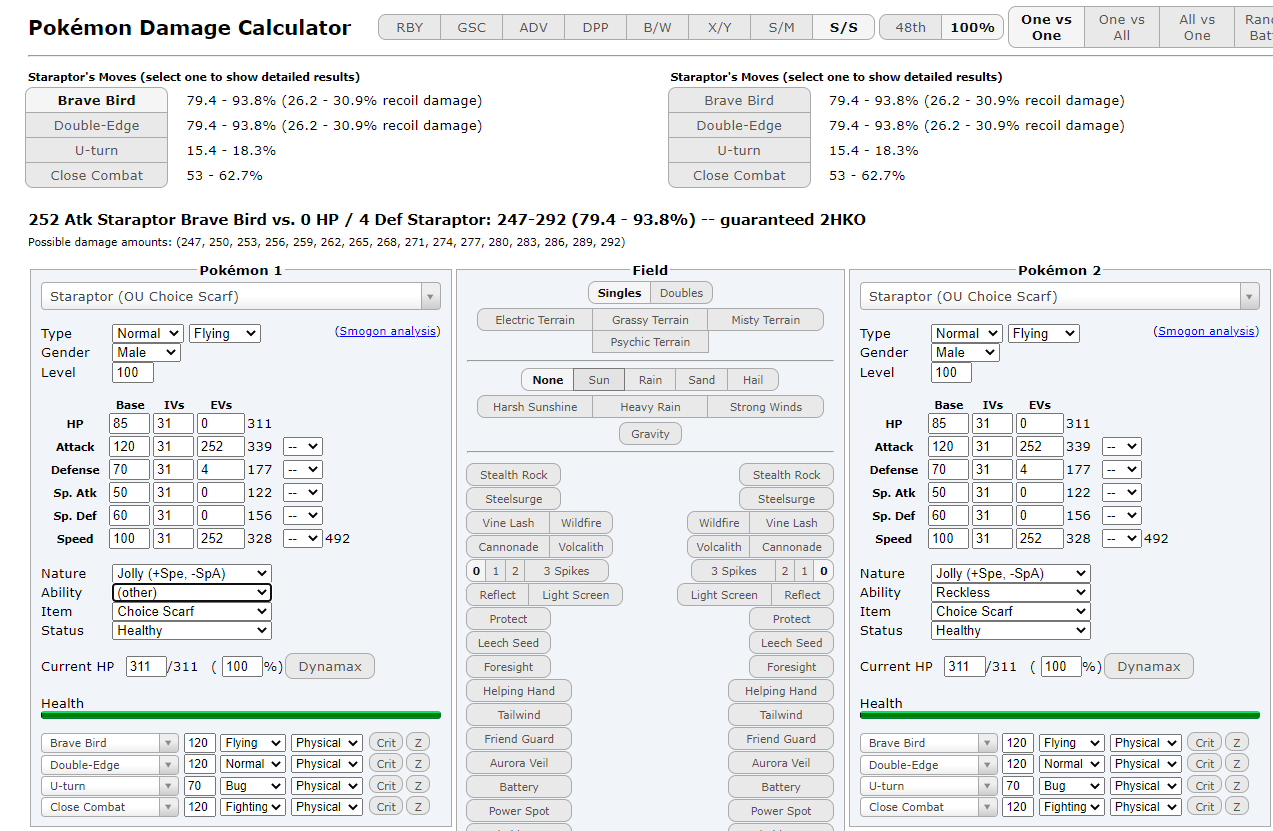Screen dimensions: 1273x831
Task: Select the 100% damage notation option
Action: coord(973,27)
